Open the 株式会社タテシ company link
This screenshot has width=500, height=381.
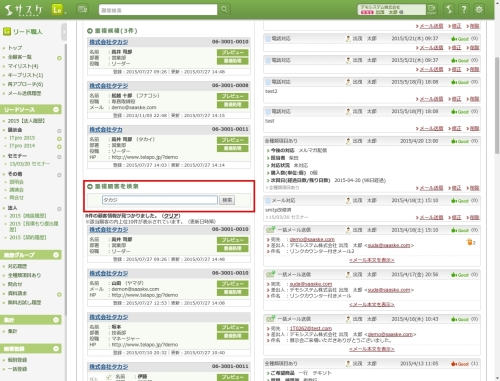coord(109,86)
